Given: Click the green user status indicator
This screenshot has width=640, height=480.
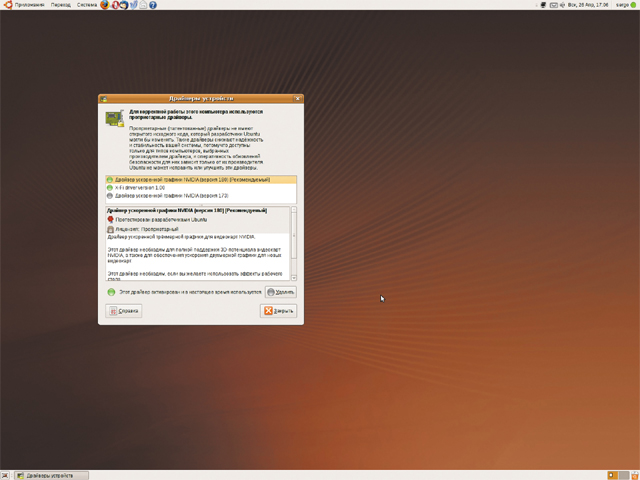Looking at the screenshot, I should [633, 5].
